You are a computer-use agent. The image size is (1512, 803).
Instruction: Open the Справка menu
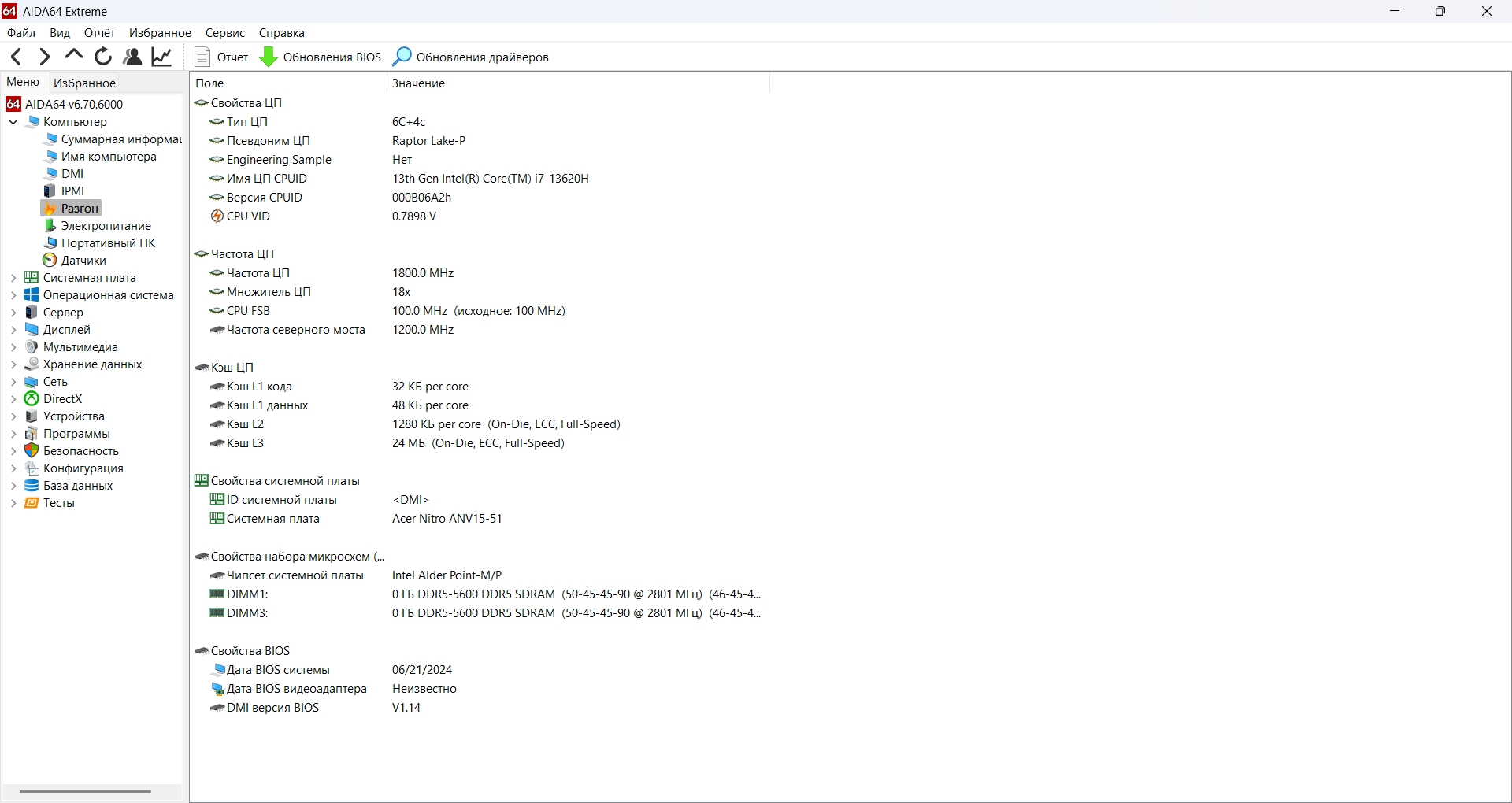(282, 33)
